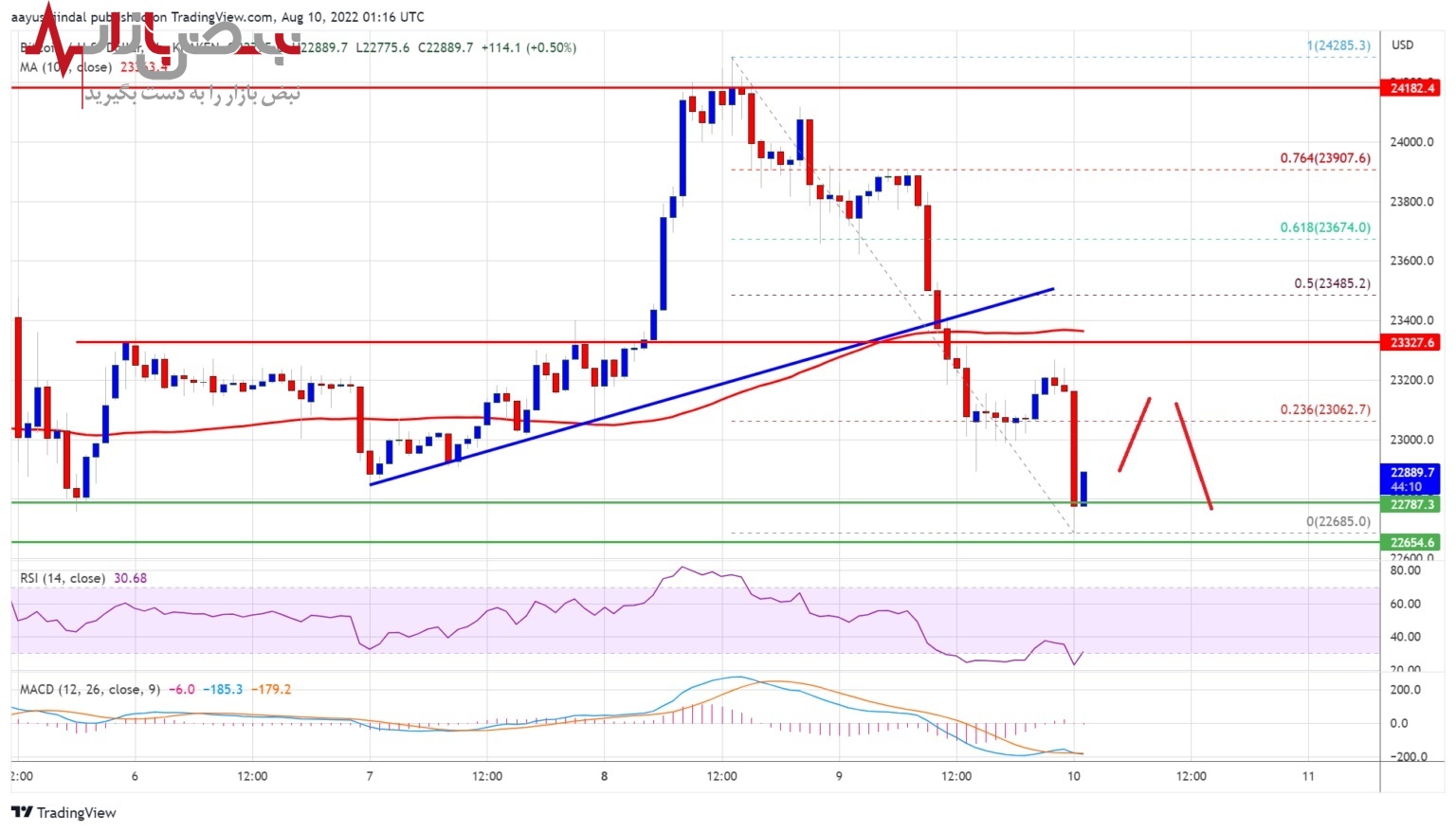This screenshot has height=832, width=1456.
Task: Click date 11 on the time axis
Action: tap(1308, 776)
